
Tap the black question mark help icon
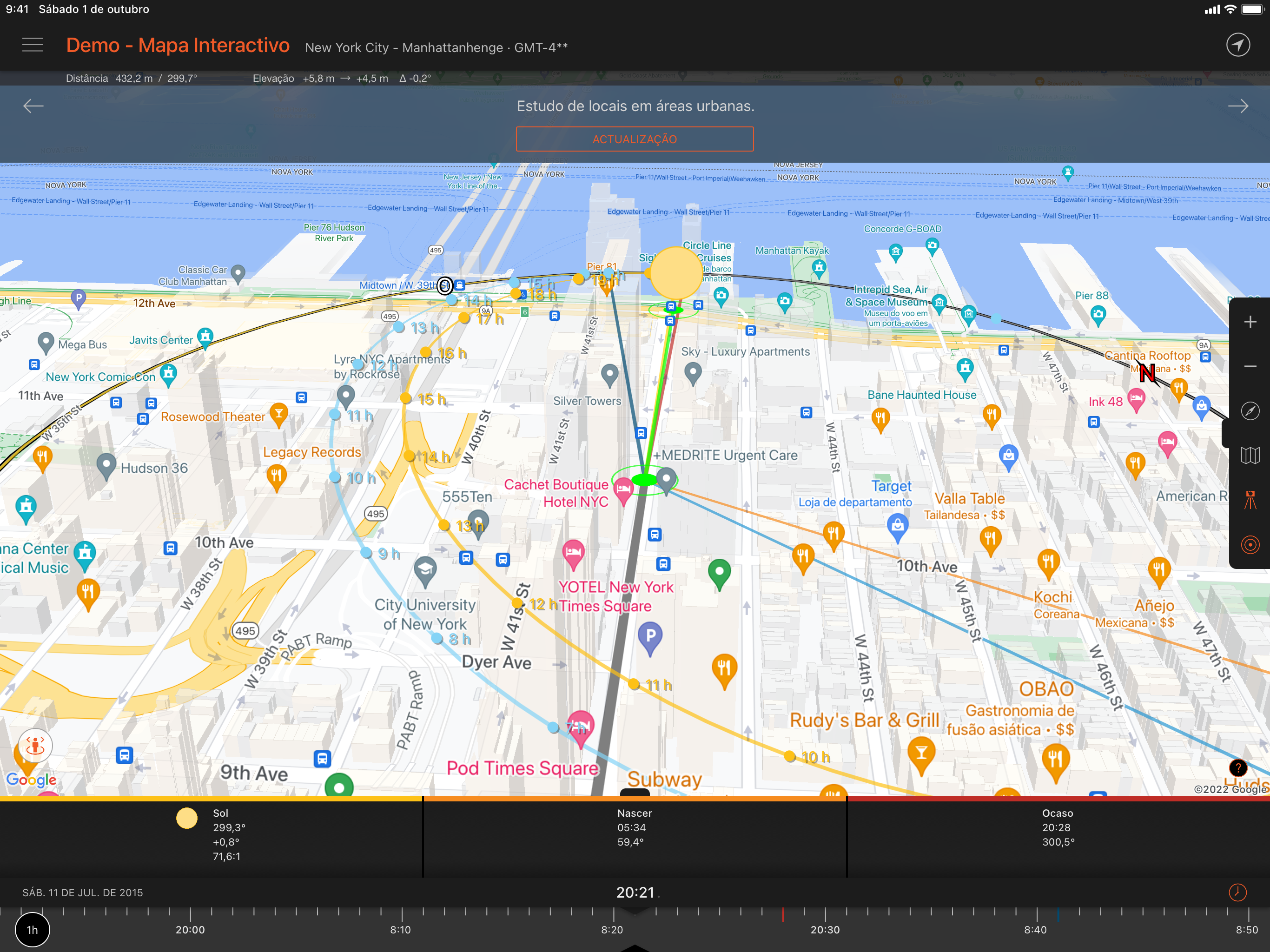(1237, 767)
